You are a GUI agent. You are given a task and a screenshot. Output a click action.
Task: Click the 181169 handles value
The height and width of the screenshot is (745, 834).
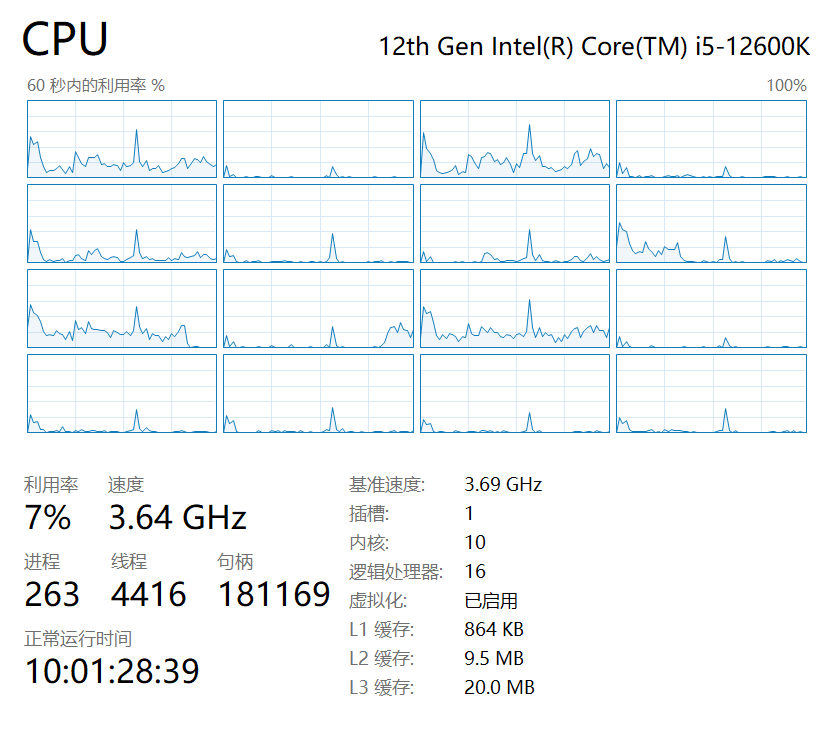click(x=274, y=595)
